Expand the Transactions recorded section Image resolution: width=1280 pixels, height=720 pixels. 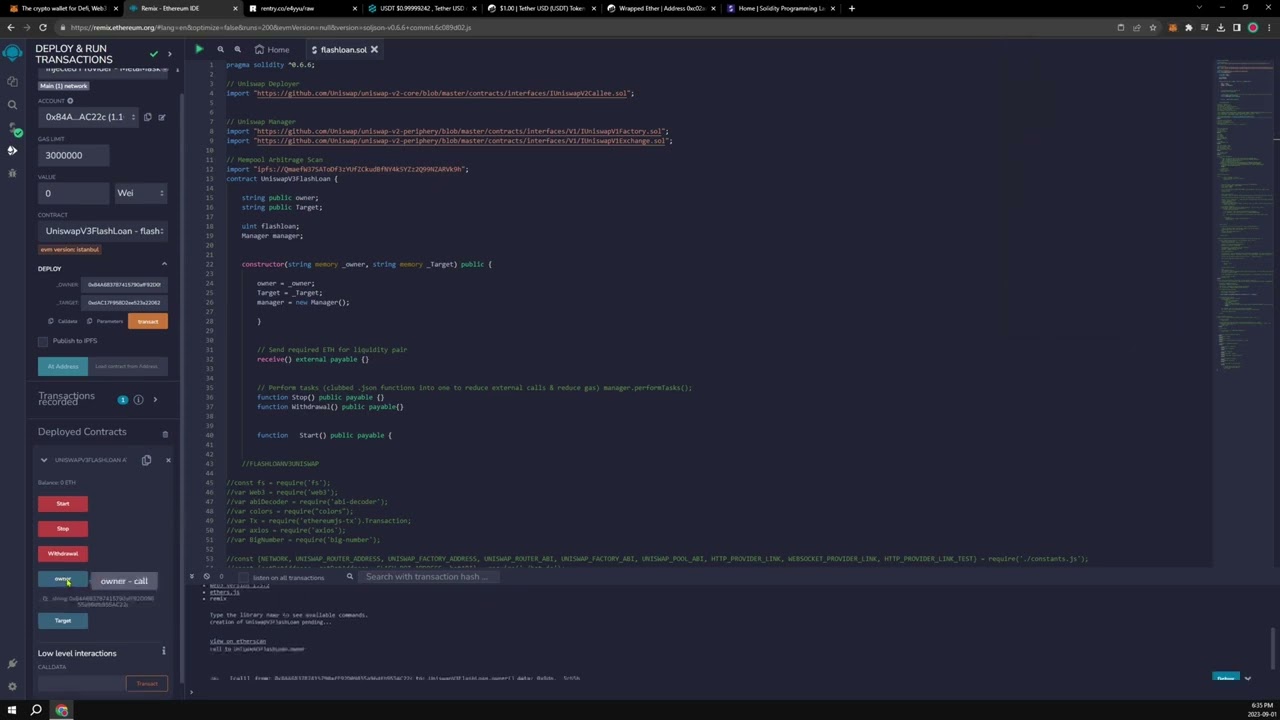(155, 400)
